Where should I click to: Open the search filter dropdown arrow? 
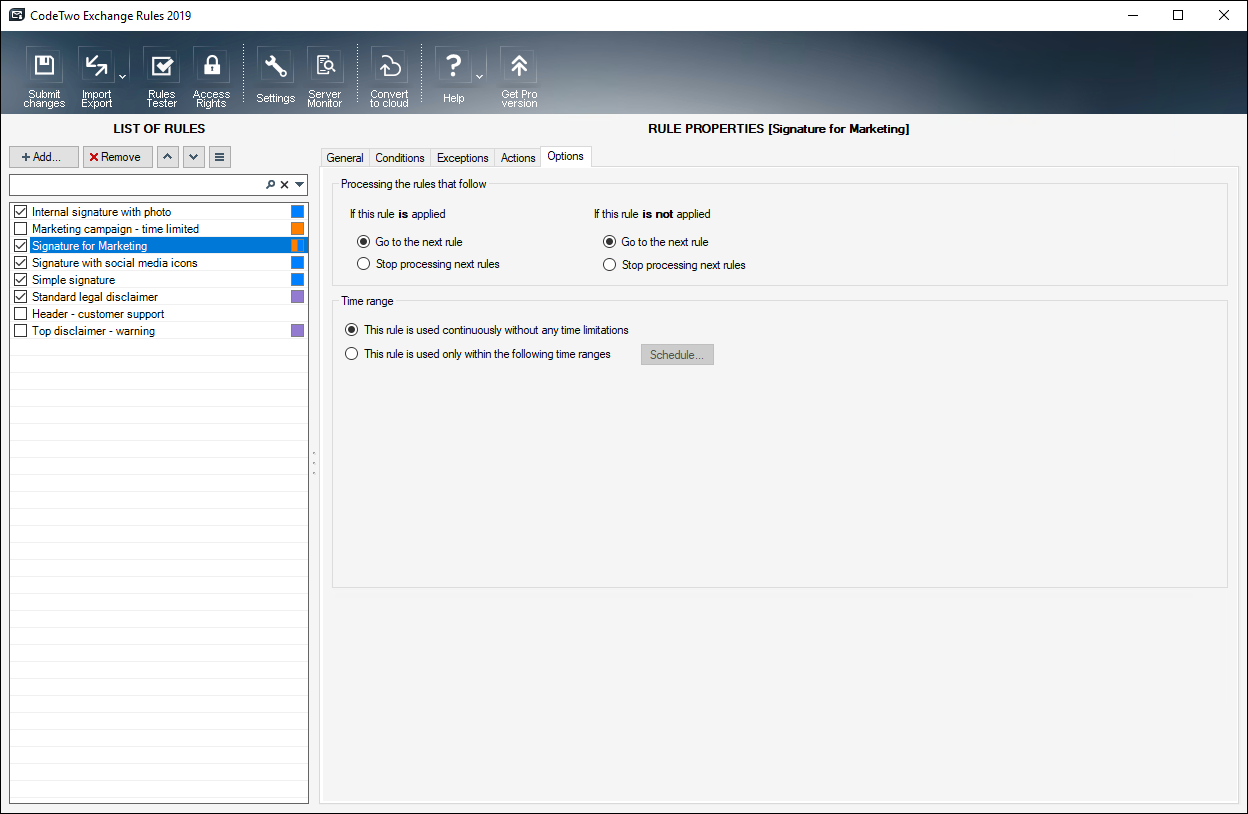click(299, 185)
